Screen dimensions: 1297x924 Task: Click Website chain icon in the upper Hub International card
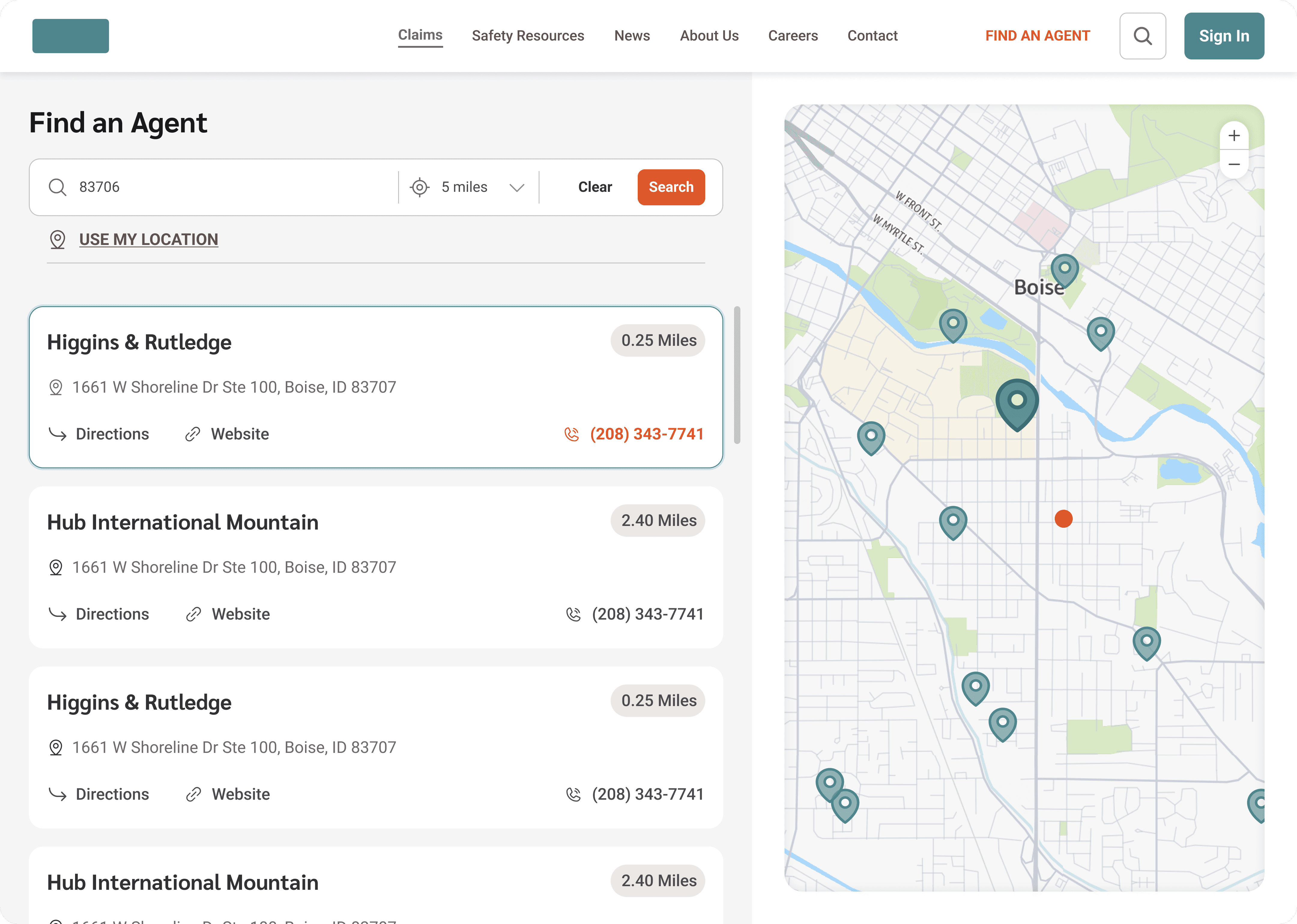pyautogui.click(x=194, y=614)
